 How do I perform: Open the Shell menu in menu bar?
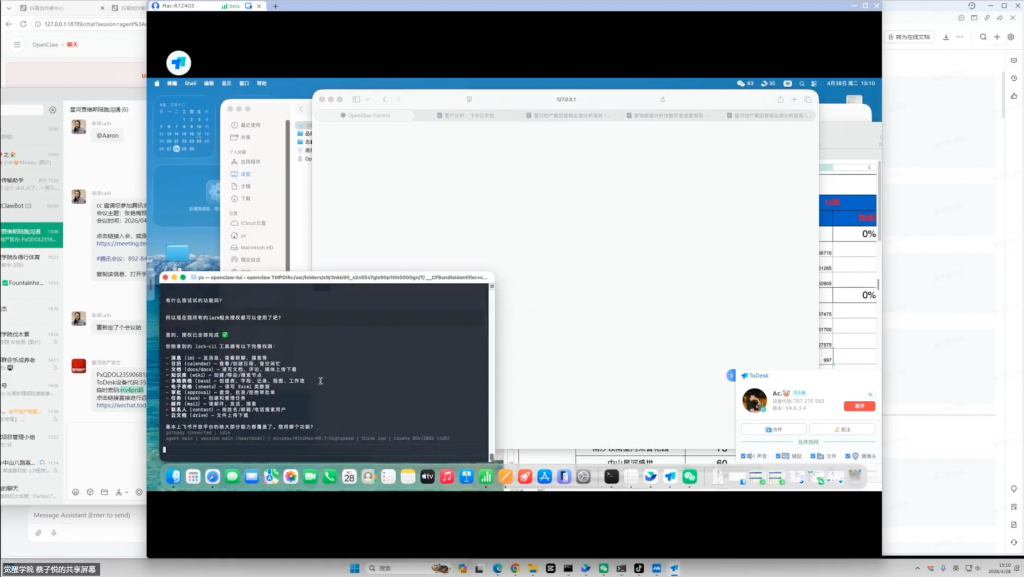coord(190,84)
